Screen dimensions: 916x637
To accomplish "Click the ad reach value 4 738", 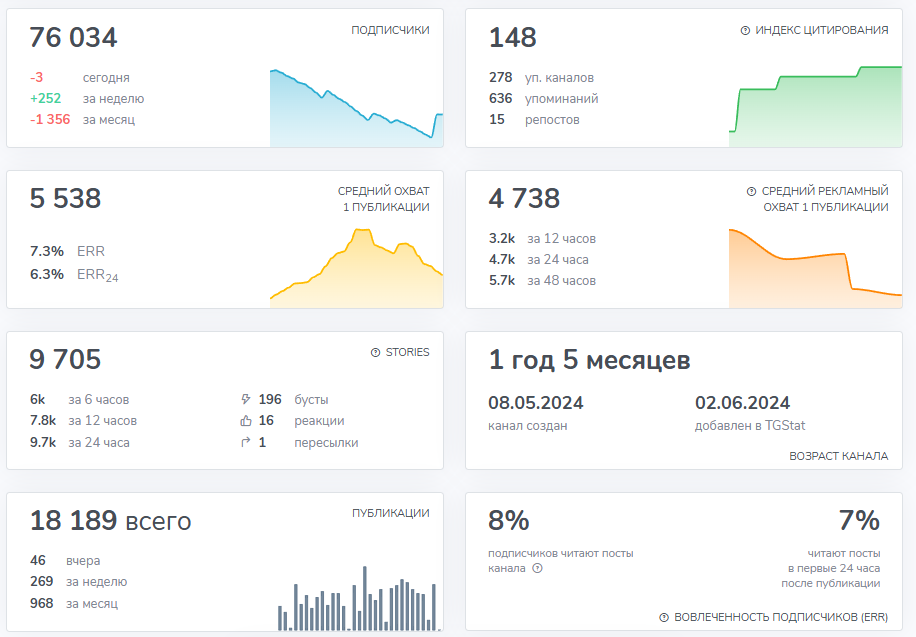I will point(524,199).
